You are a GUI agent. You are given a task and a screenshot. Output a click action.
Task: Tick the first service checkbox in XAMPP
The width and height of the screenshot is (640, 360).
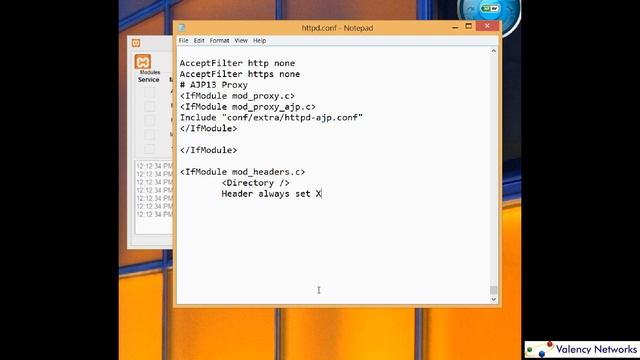pos(149,93)
